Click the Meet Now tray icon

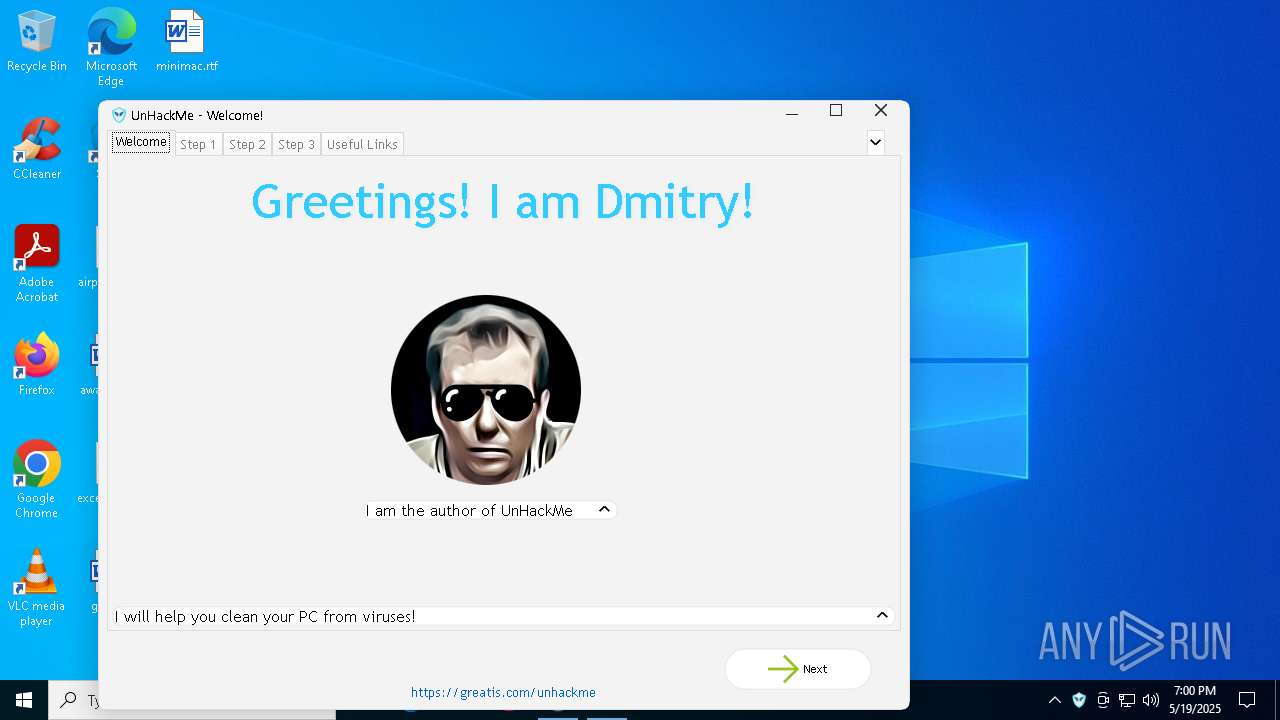pyautogui.click(x=1103, y=700)
